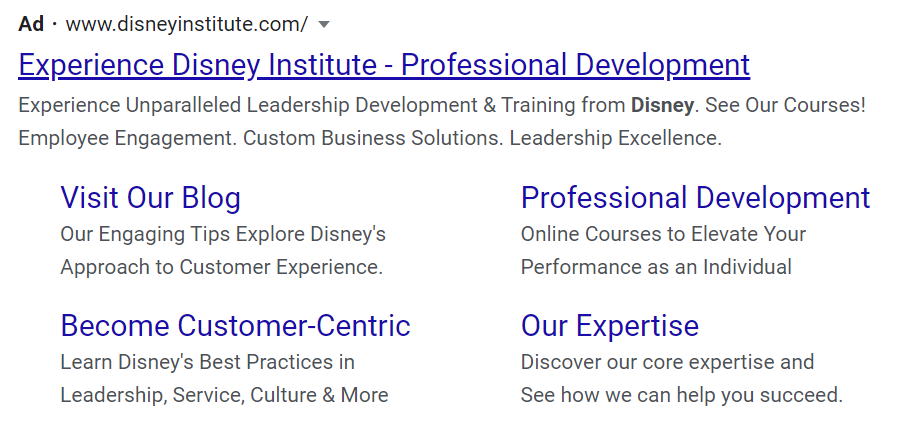Click the "Performance as an Individual" text
918x434 pixels.
pos(656,268)
